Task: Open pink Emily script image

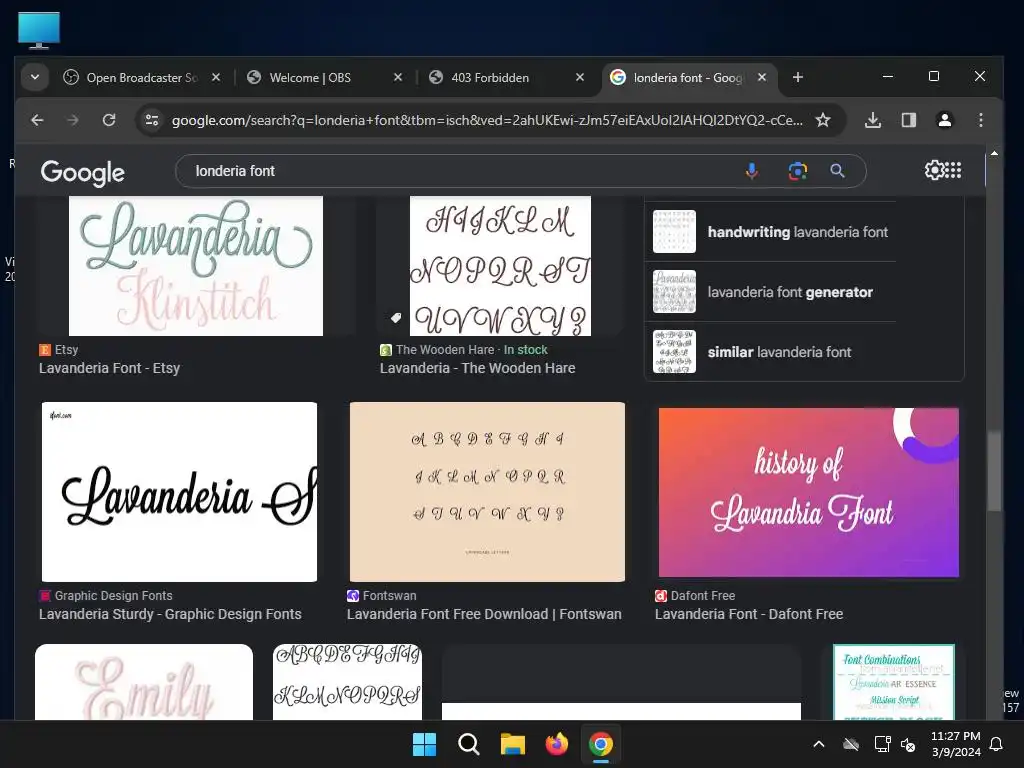Action: click(144, 682)
